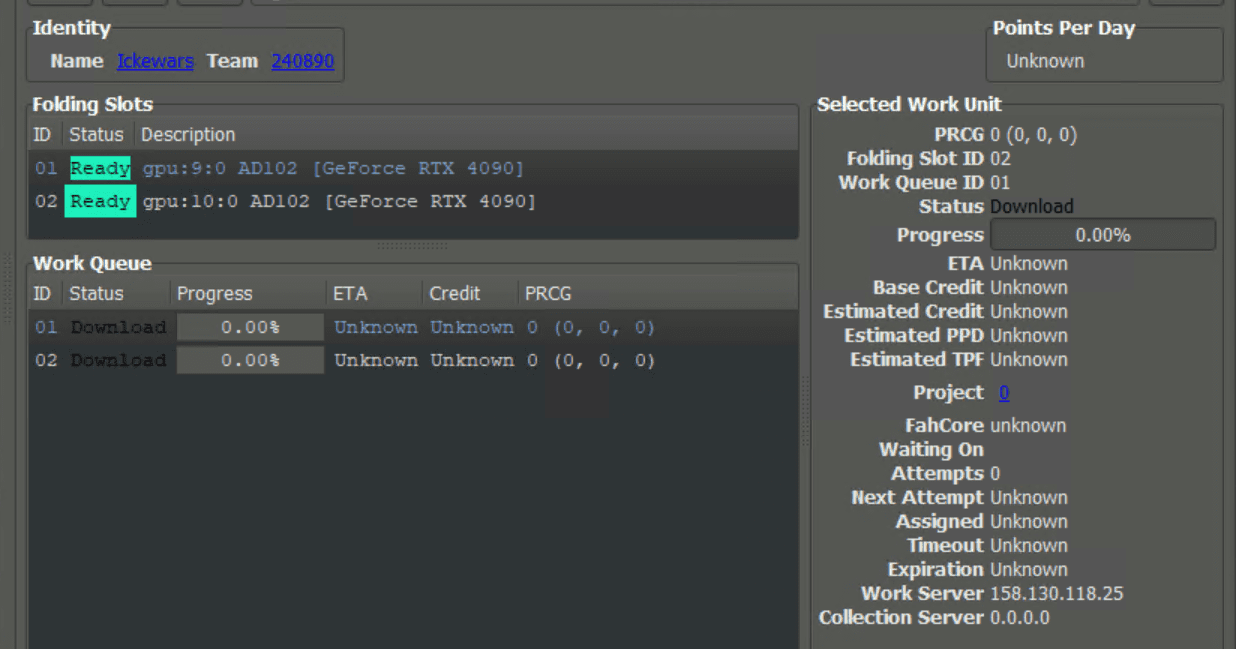Click Selected Work Unit progress bar
1236x649 pixels.
coord(1102,235)
